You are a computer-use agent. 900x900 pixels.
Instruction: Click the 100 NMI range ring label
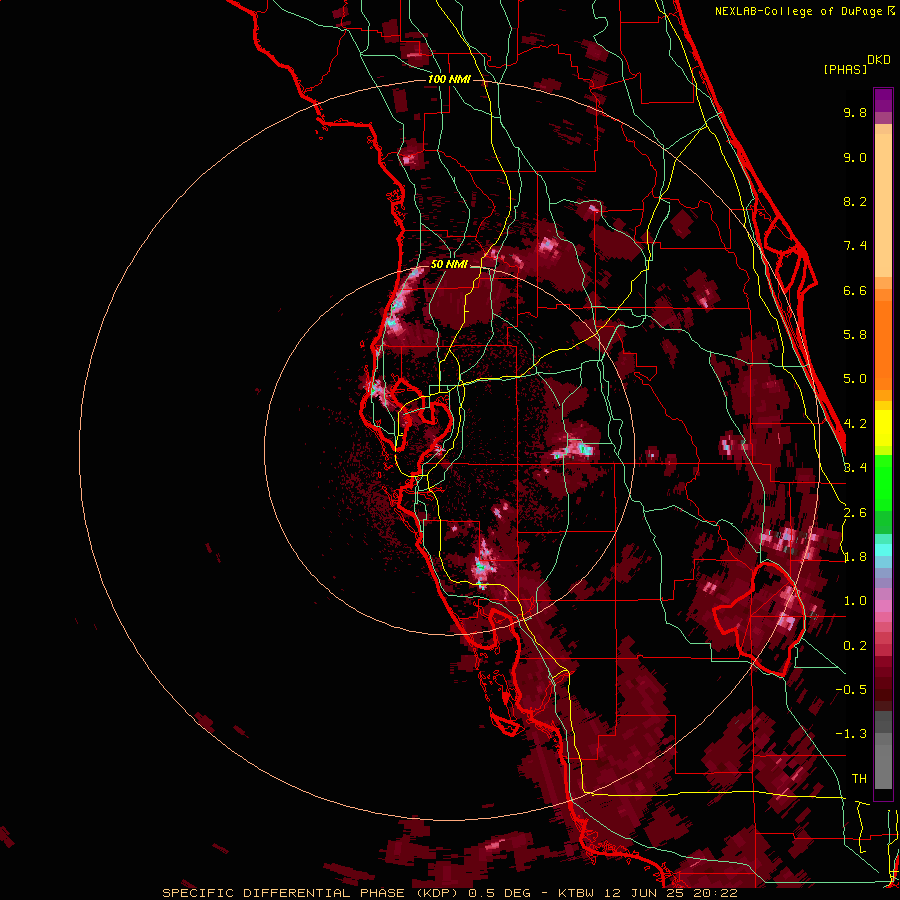449,79
